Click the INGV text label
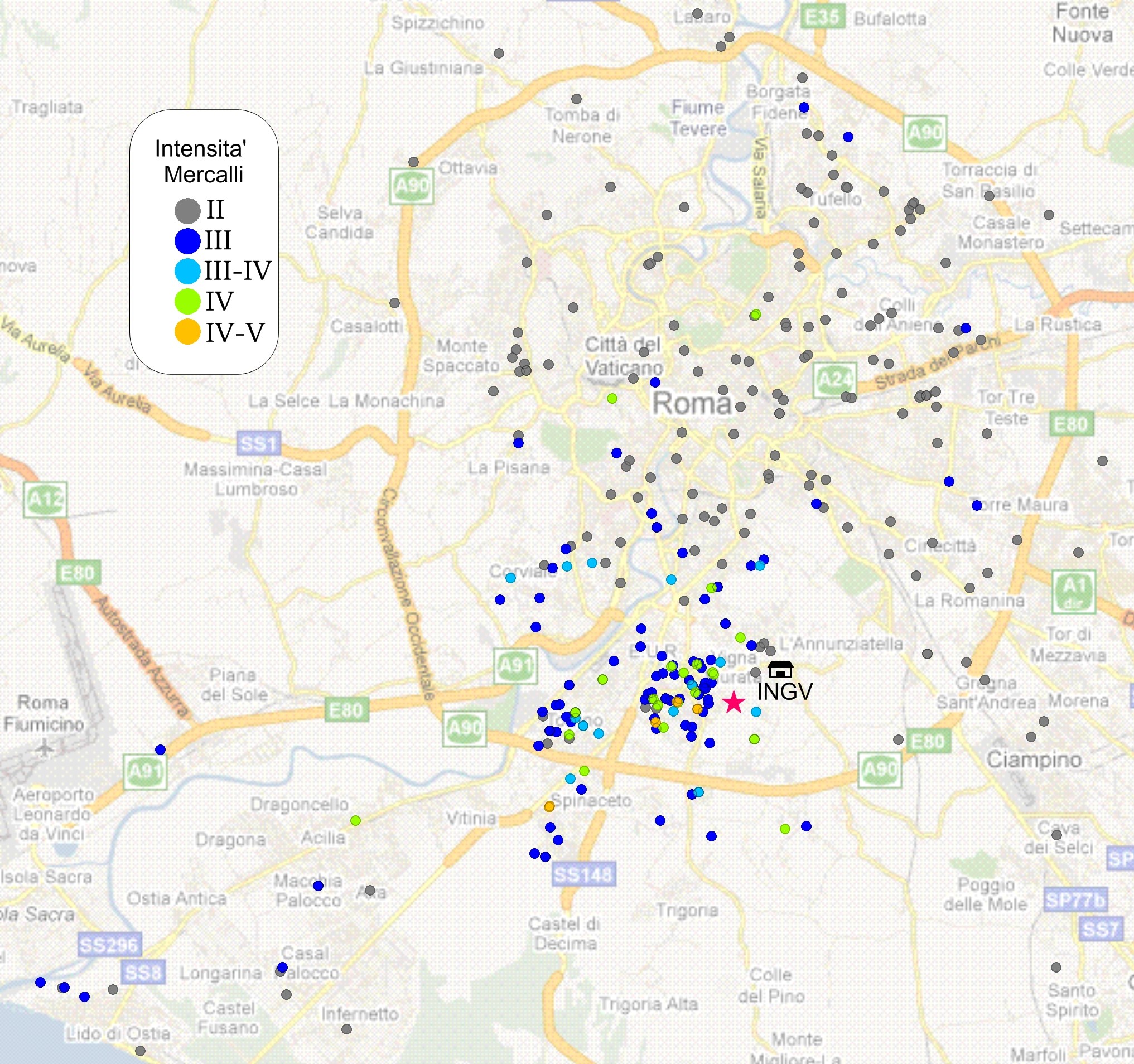The image size is (1134, 1064). coord(785,691)
